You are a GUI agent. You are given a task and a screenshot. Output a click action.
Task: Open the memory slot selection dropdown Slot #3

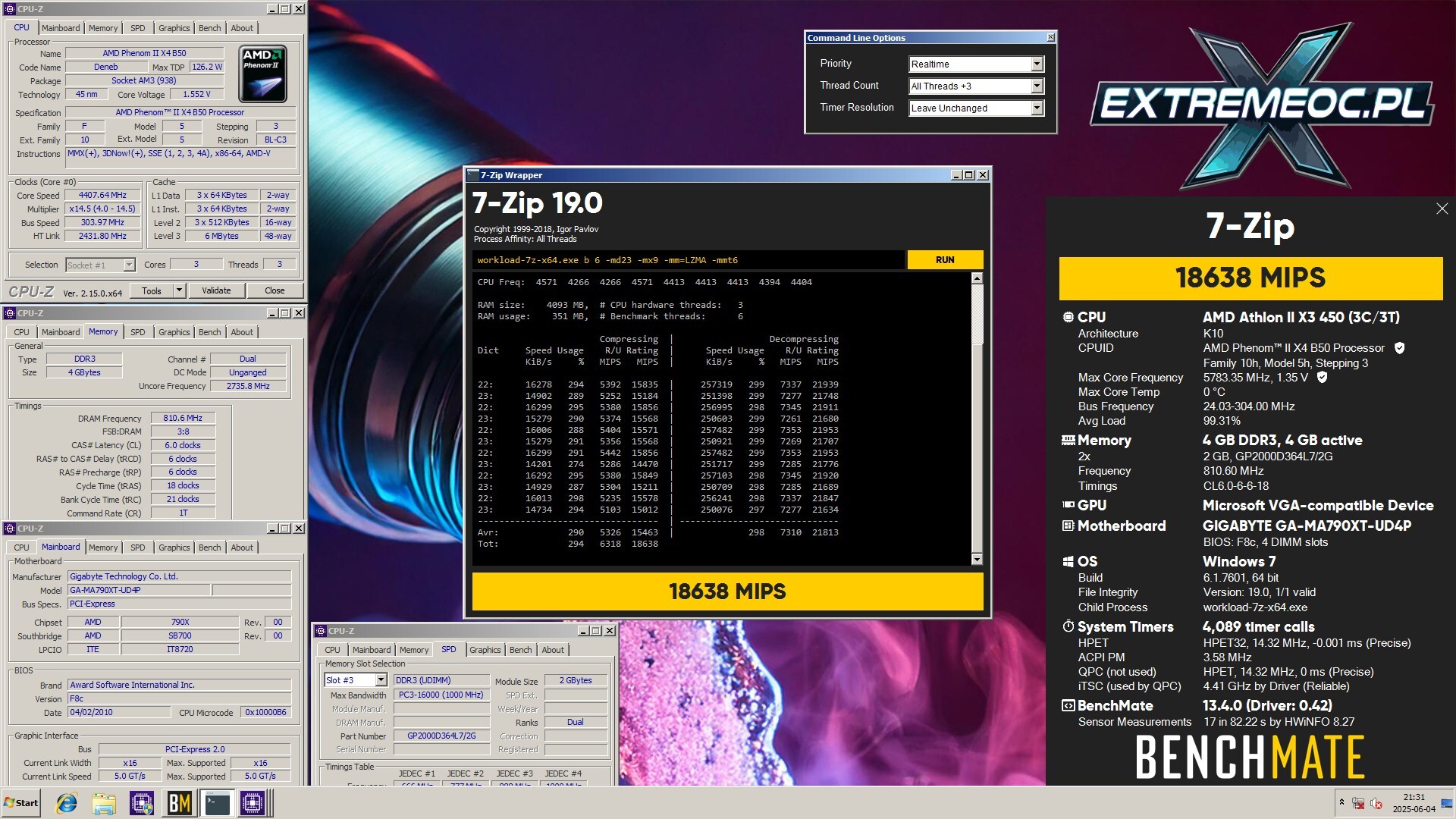click(x=381, y=680)
